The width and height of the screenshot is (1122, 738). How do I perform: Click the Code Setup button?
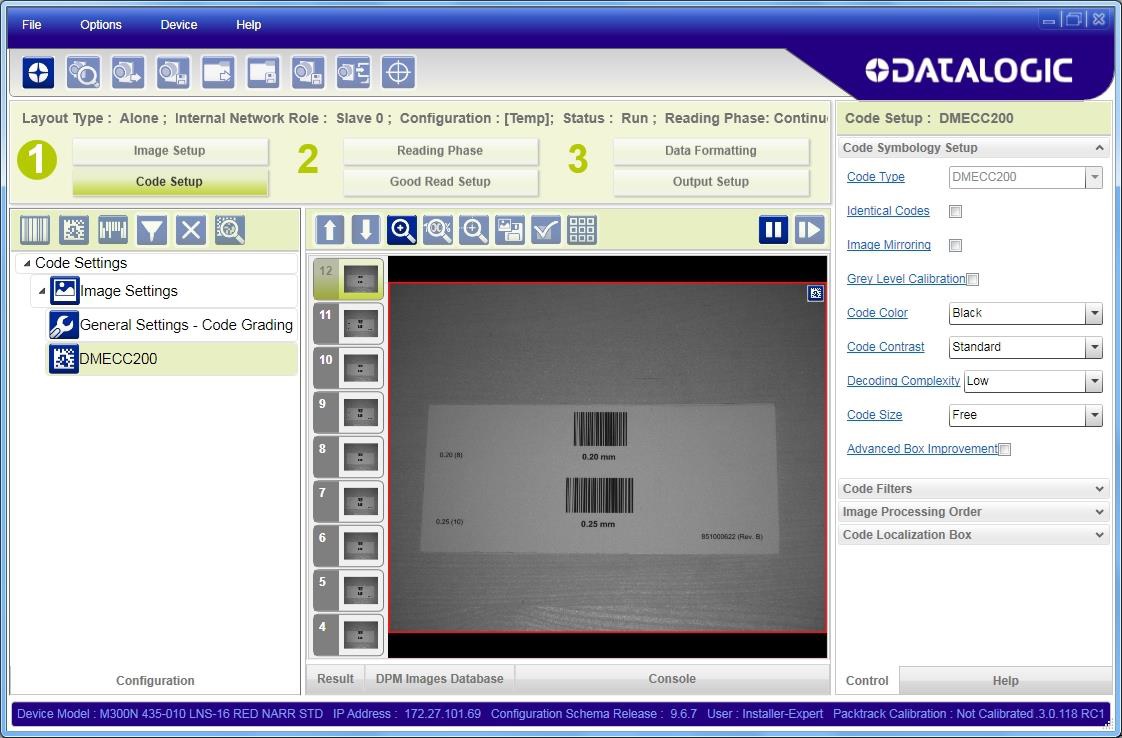[x=170, y=182]
